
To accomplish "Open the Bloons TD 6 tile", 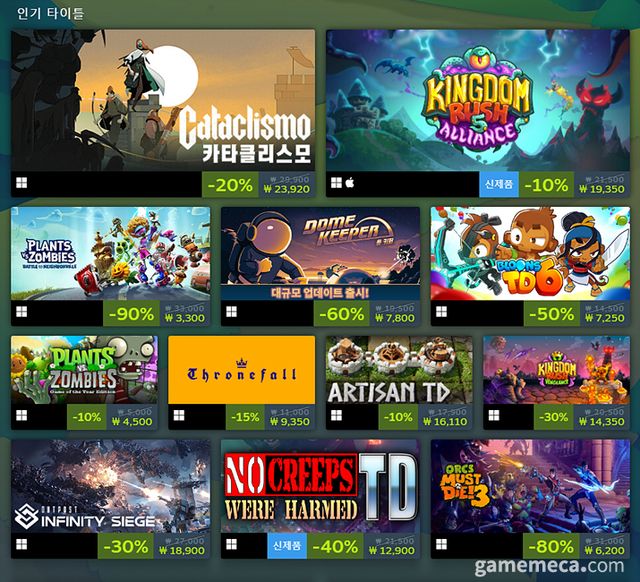I will coord(530,253).
